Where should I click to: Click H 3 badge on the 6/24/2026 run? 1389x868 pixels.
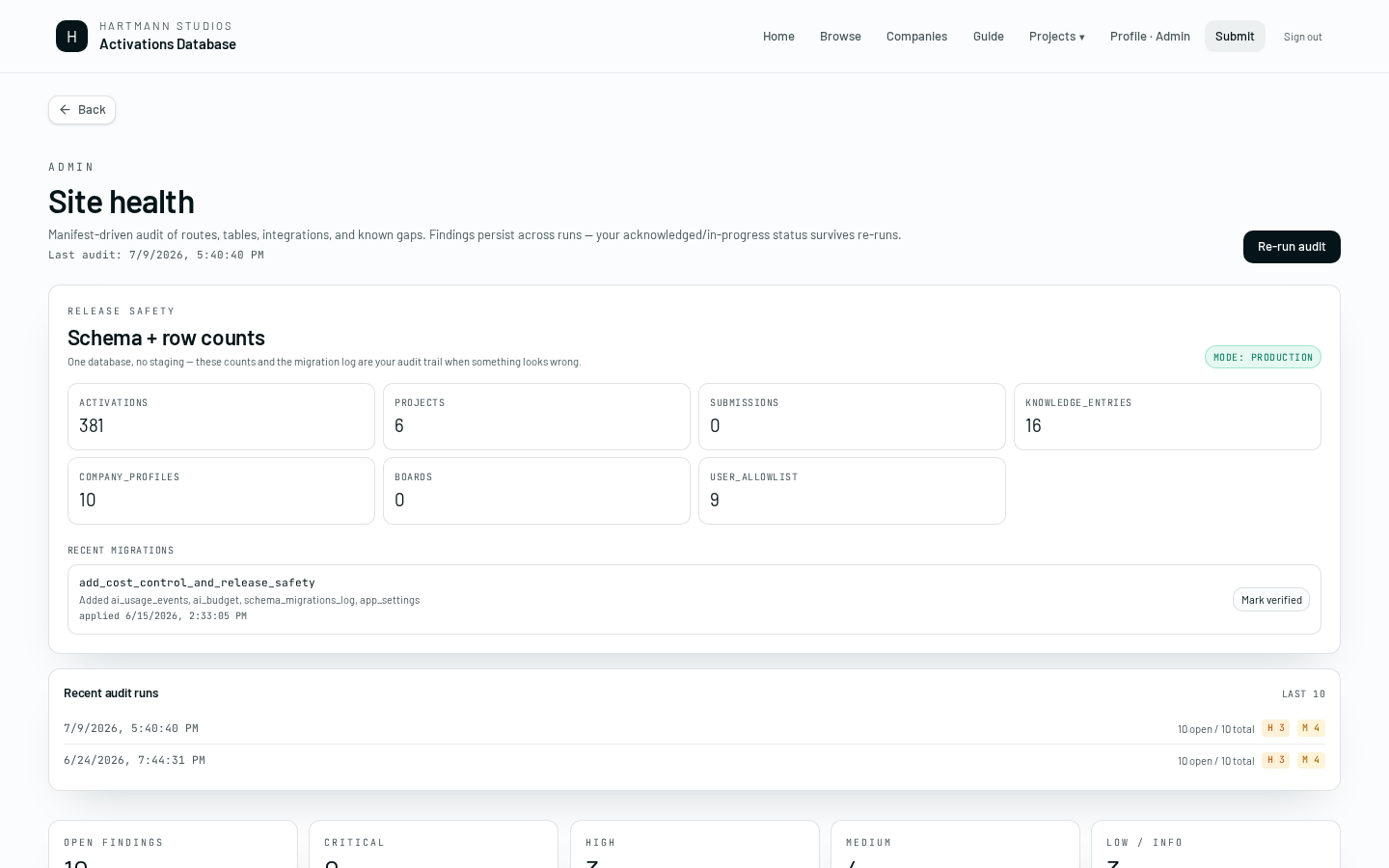pyautogui.click(x=1275, y=760)
